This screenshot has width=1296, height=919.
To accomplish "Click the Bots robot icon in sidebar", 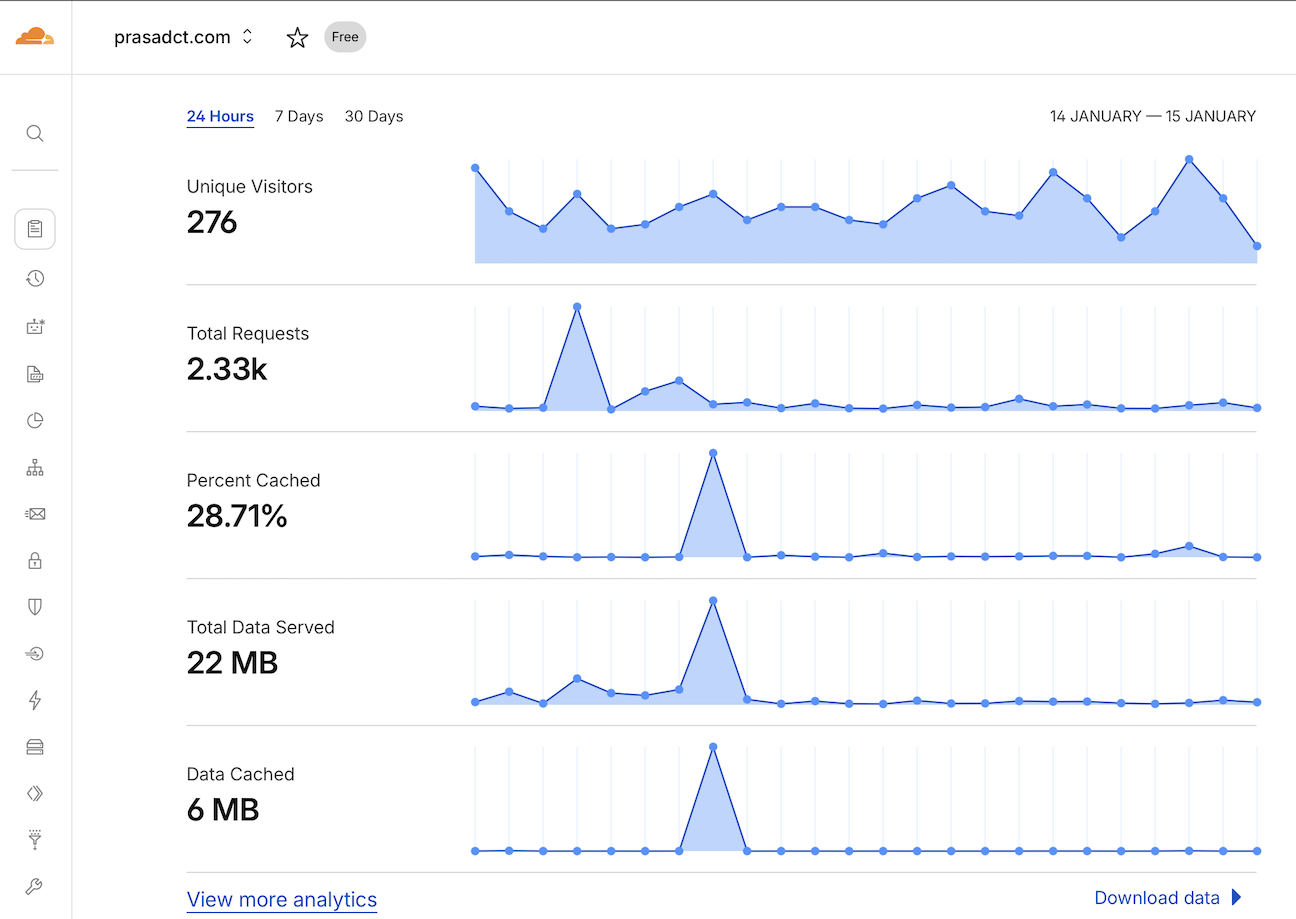I will [x=35, y=326].
